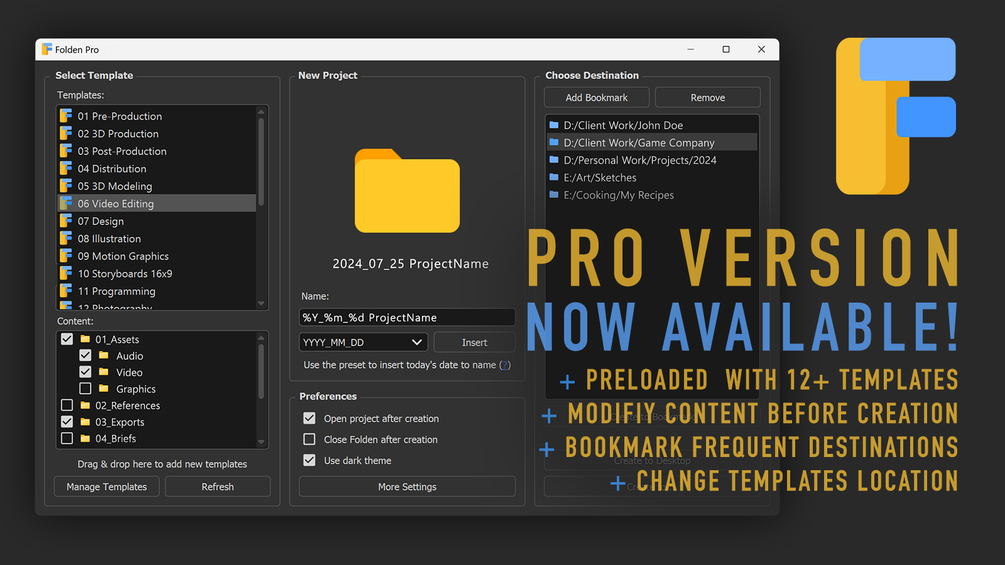Open the YYYY_MM_DD date preset dropdown

pyautogui.click(x=363, y=342)
